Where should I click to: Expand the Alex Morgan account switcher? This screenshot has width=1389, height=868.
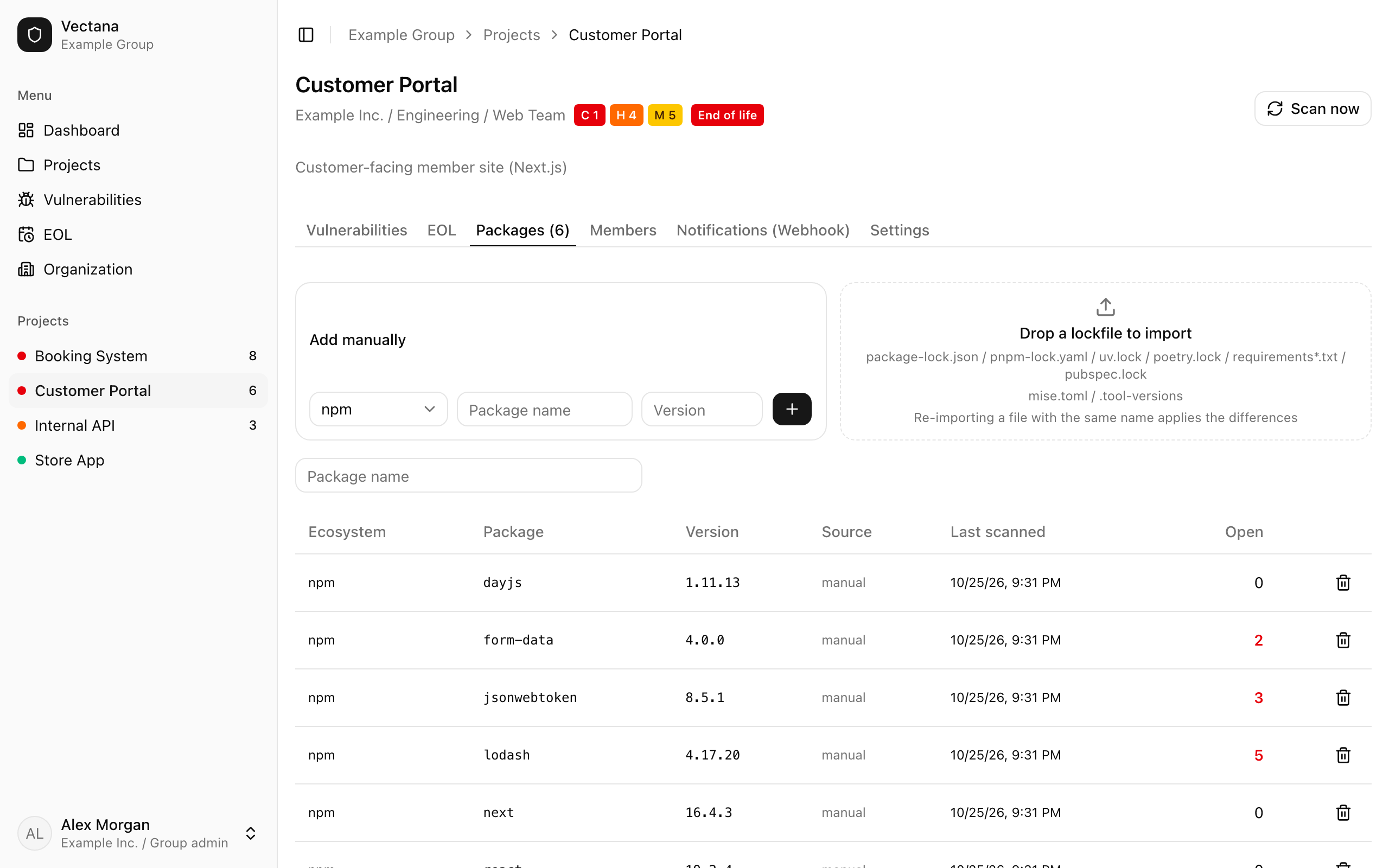pyautogui.click(x=251, y=833)
